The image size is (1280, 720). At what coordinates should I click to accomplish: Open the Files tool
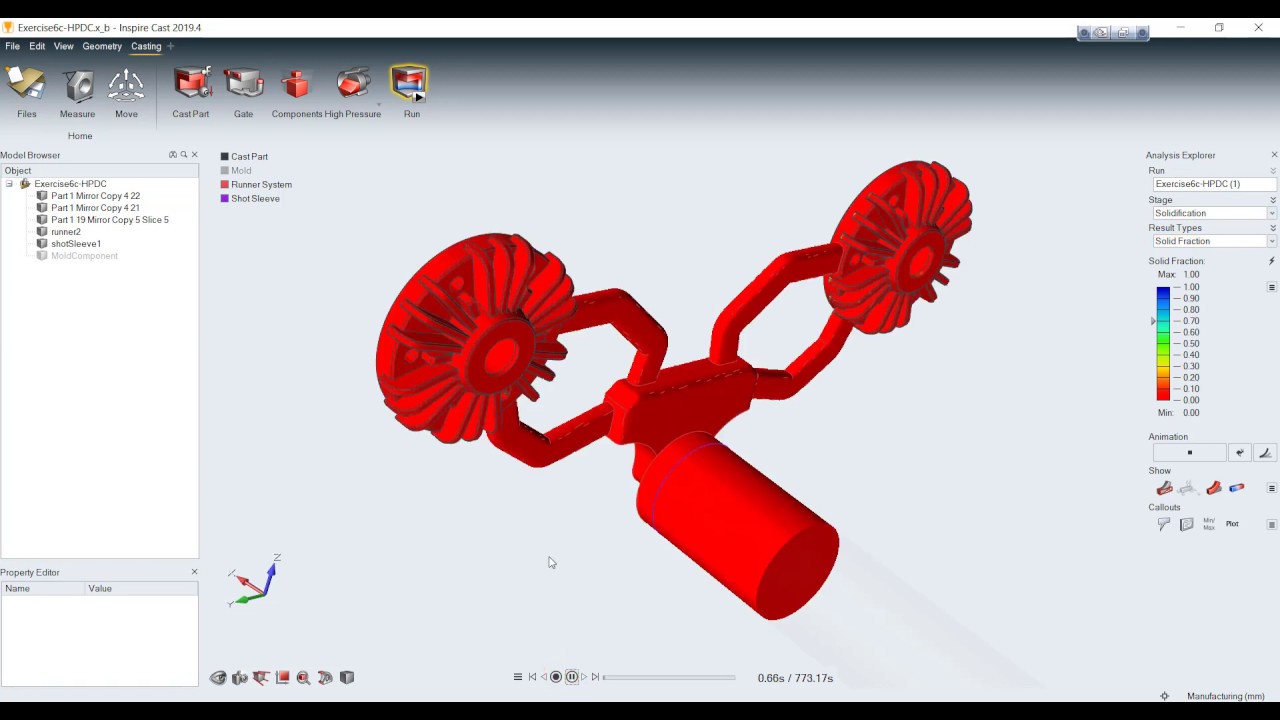(x=26, y=93)
